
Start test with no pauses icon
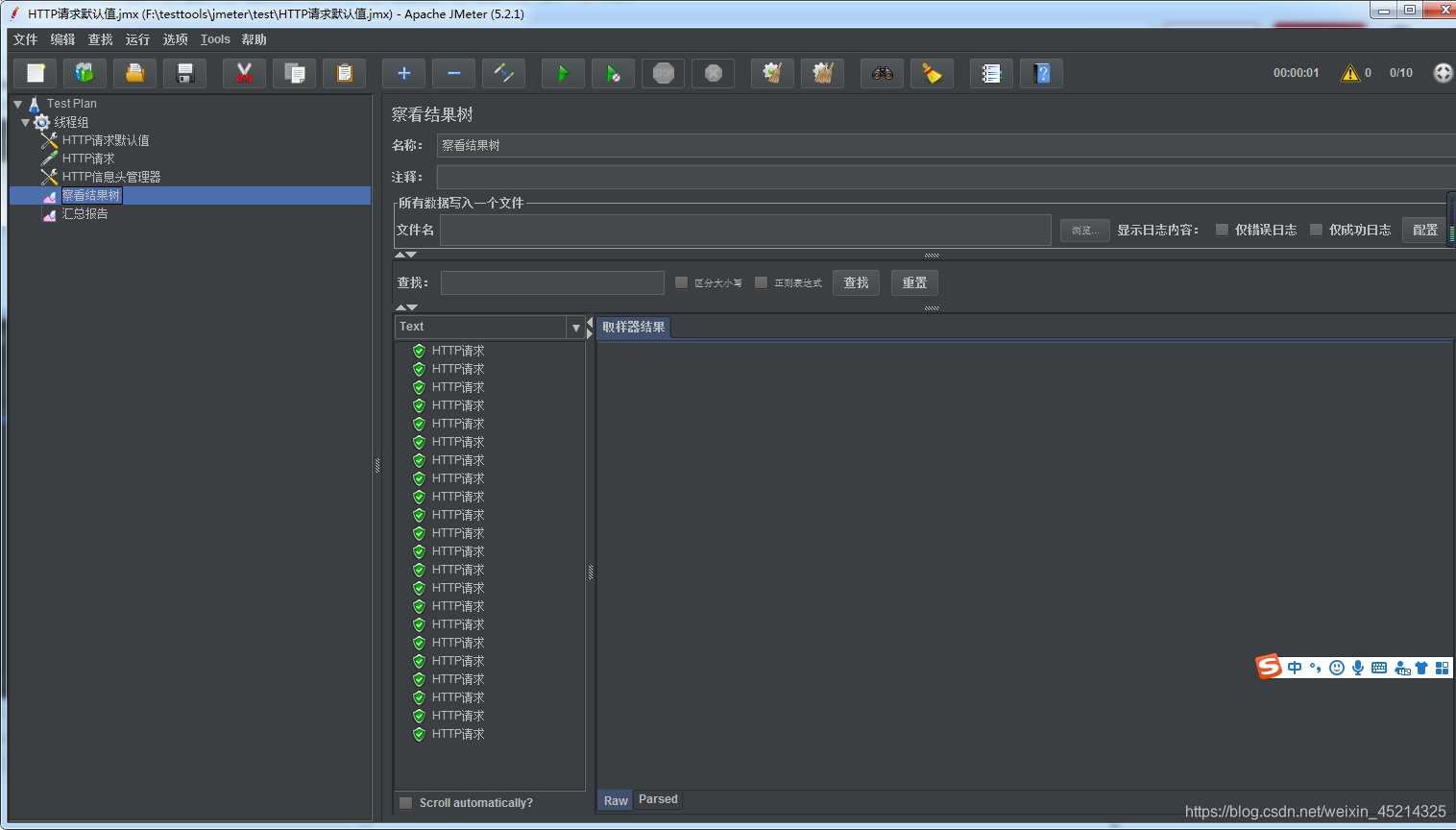coord(614,73)
